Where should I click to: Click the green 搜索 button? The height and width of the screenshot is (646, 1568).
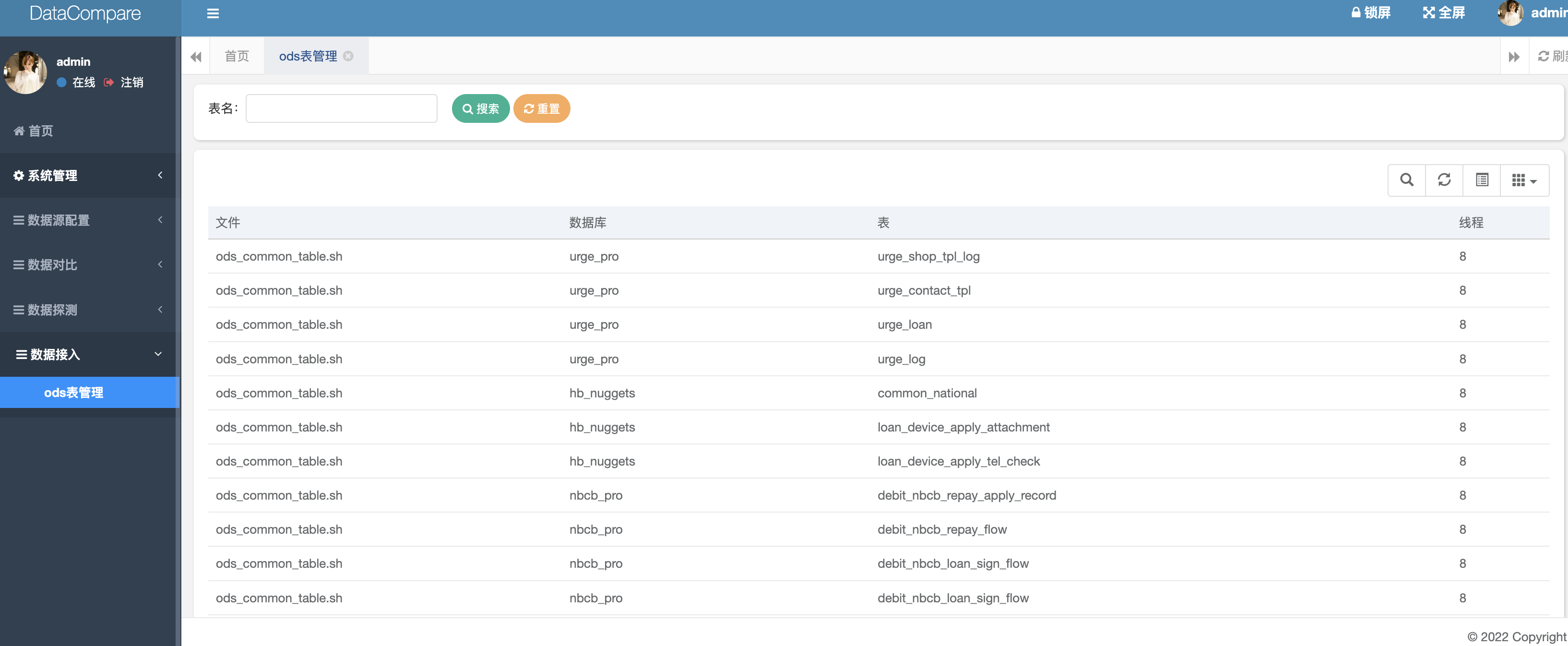click(x=480, y=108)
